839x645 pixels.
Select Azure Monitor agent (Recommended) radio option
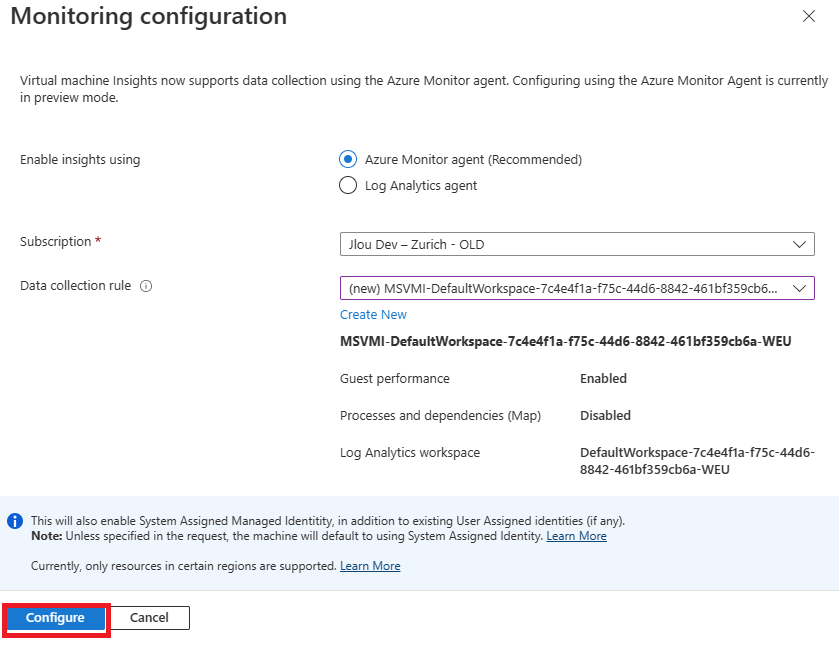point(348,160)
